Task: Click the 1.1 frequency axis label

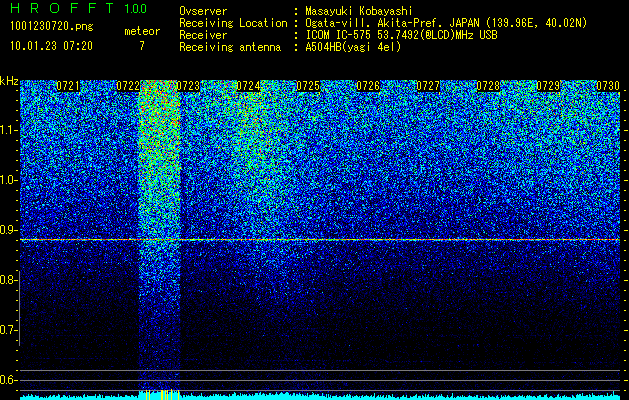Action: 8,130
